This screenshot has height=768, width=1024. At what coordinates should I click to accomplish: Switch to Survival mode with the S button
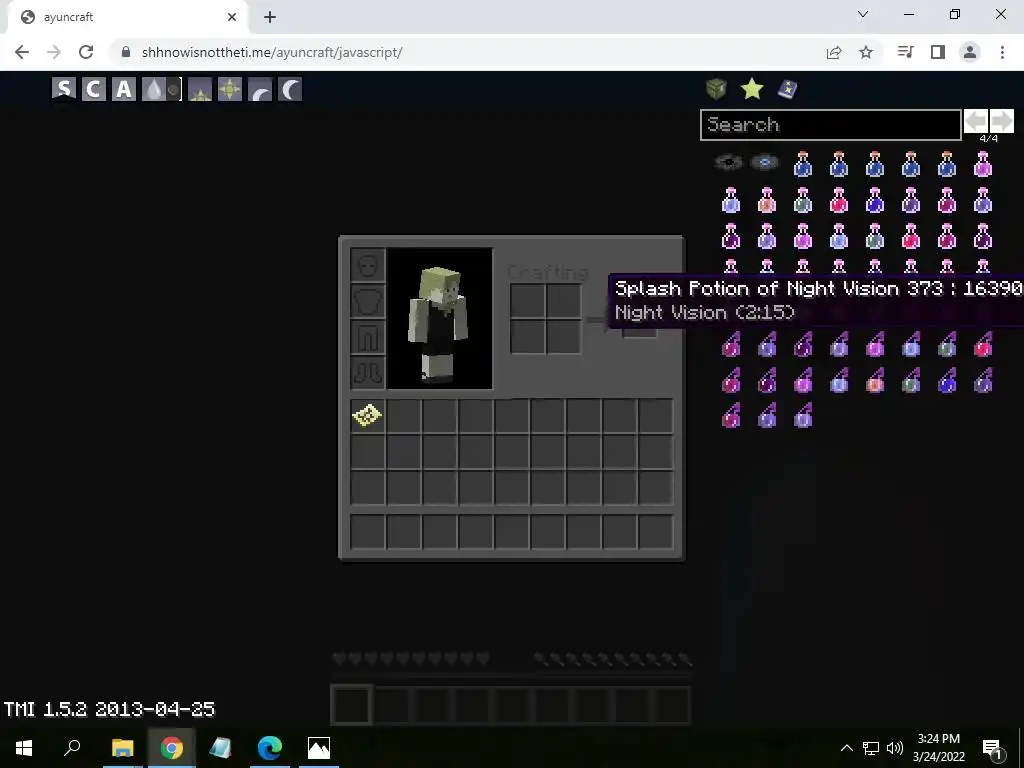[64, 89]
